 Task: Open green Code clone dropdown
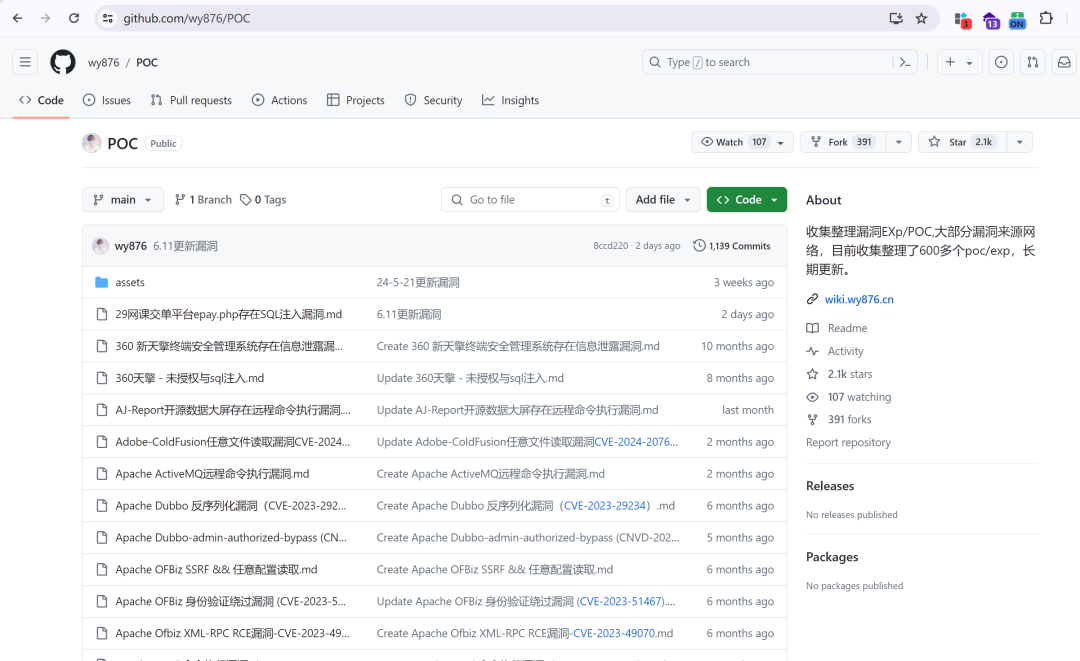click(747, 200)
